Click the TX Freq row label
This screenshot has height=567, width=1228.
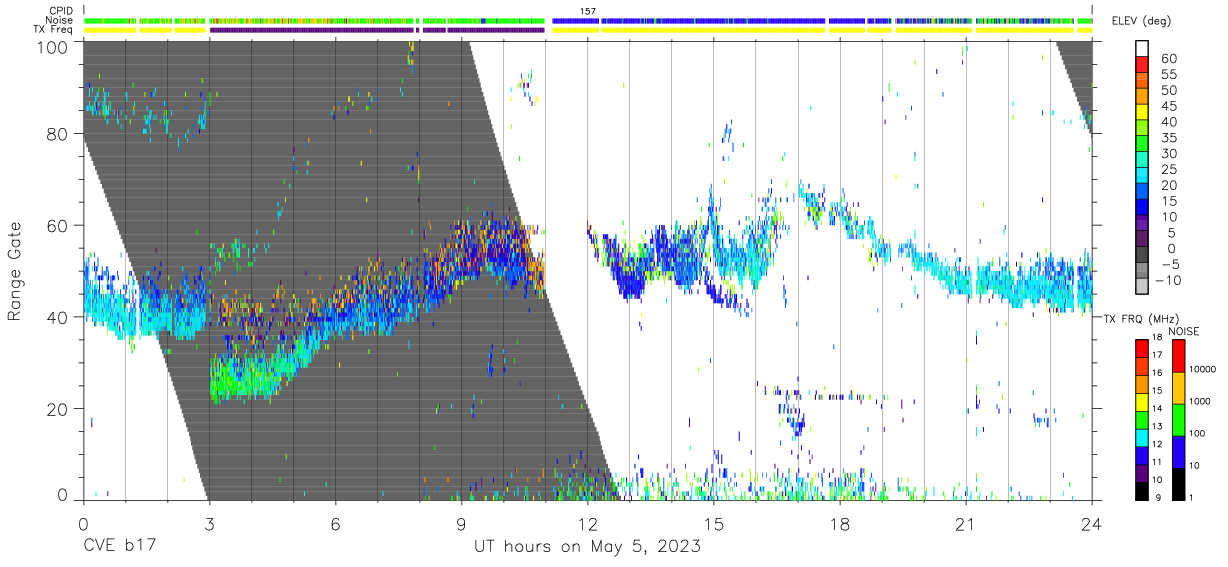[55, 29]
